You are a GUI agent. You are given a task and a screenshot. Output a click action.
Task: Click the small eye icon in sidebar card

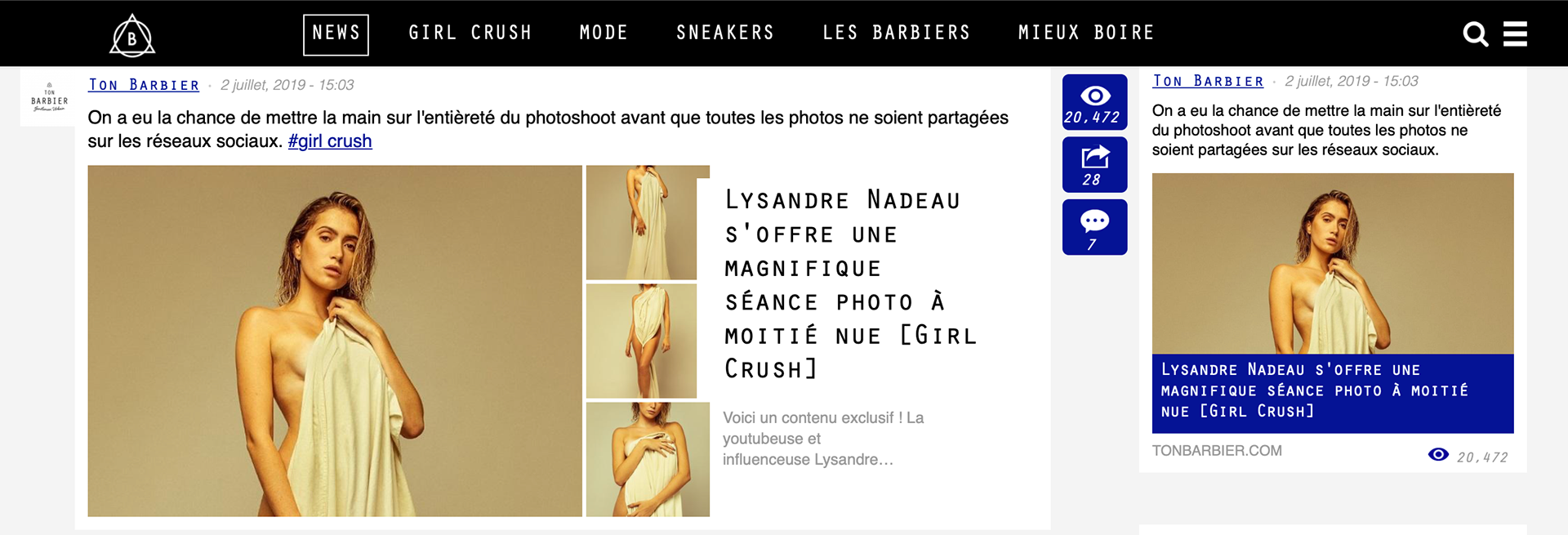pyautogui.click(x=1438, y=455)
